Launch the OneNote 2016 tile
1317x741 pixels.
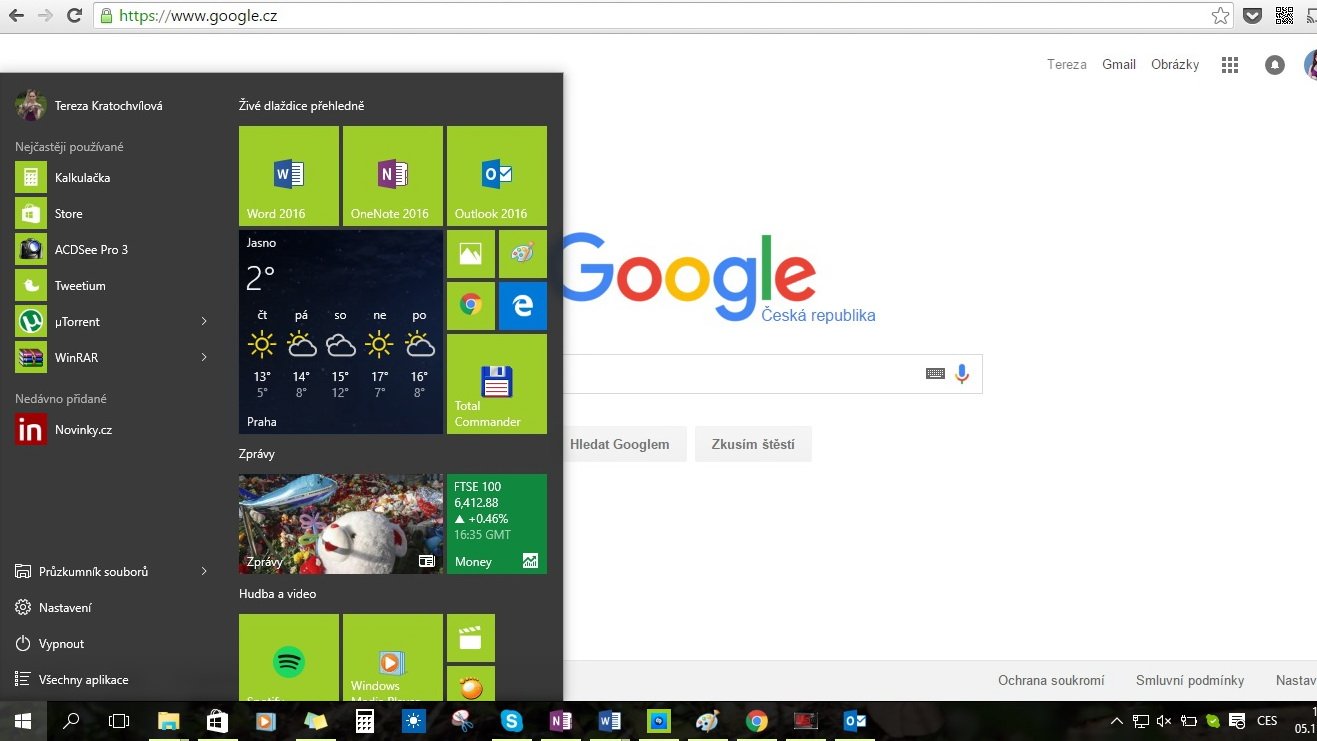click(x=393, y=176)
